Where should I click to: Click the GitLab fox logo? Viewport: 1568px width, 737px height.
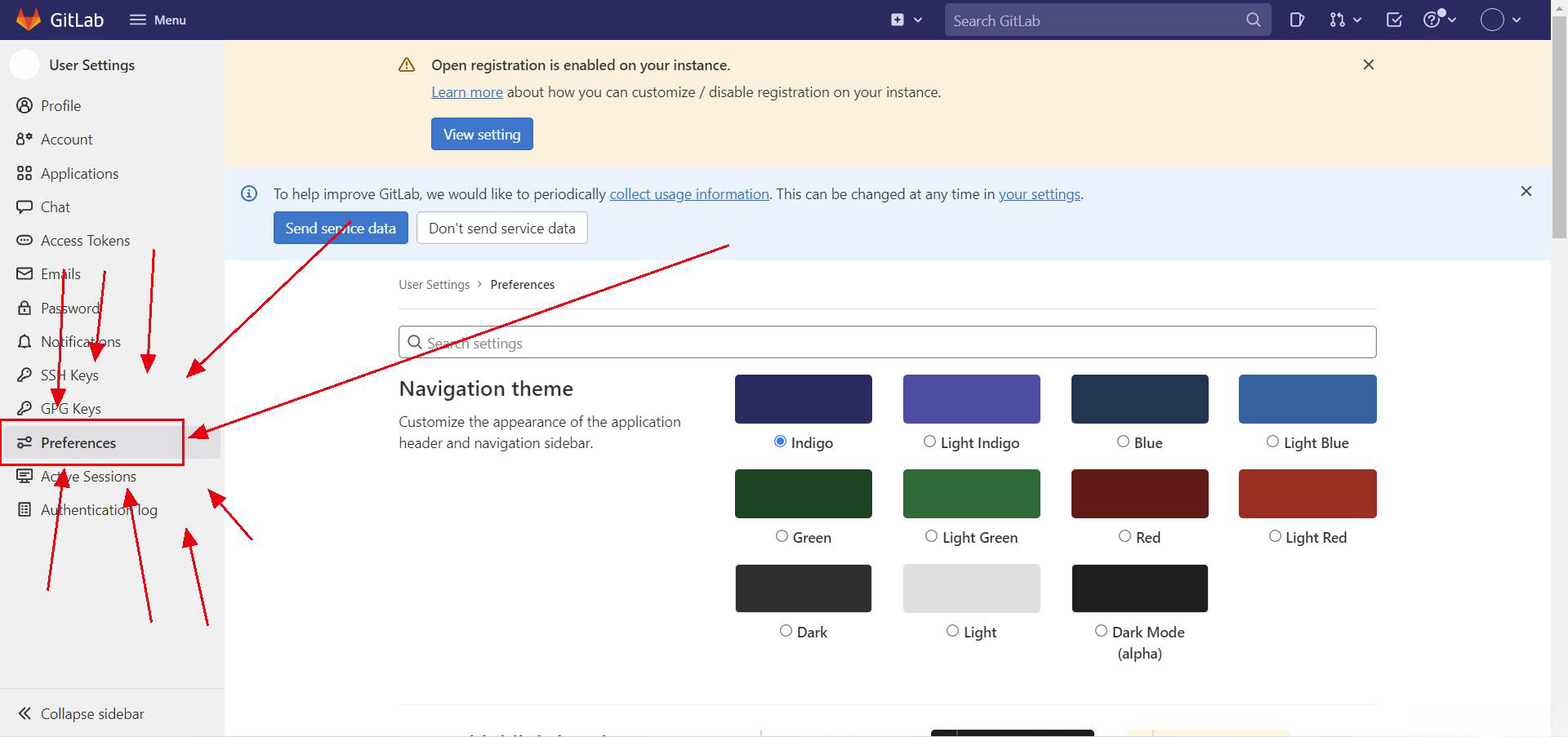(x=29, y=20)
